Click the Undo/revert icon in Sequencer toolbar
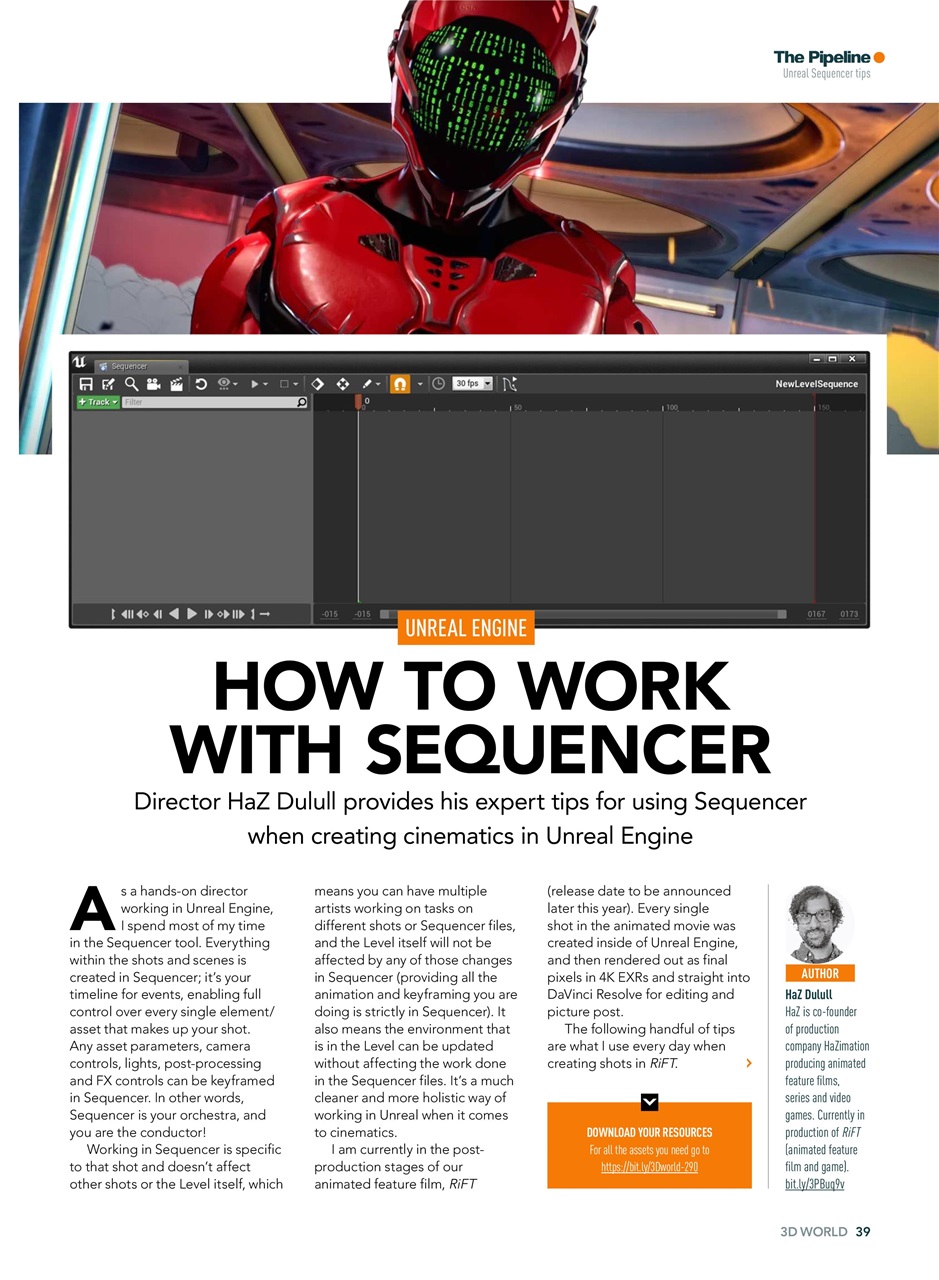 coord(201,383)
